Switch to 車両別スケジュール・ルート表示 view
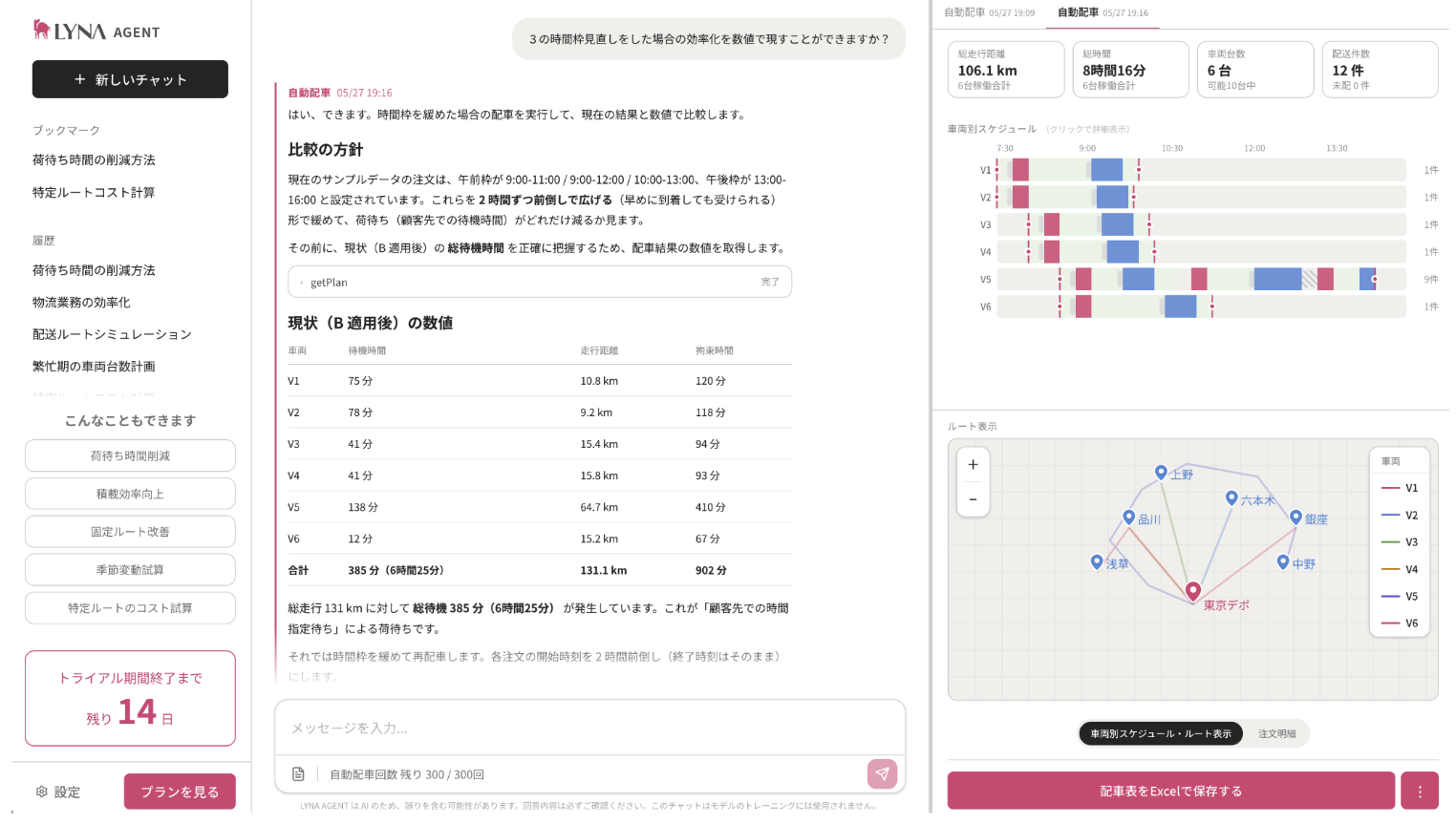The image size is (1456, 824). (1161, 733)
